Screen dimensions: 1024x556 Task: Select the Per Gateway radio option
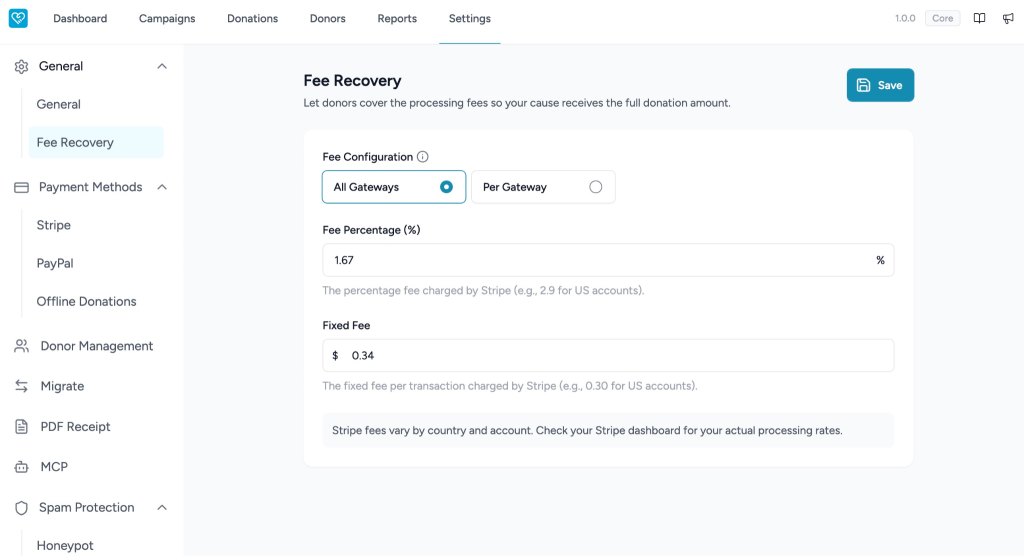point(543,187)
